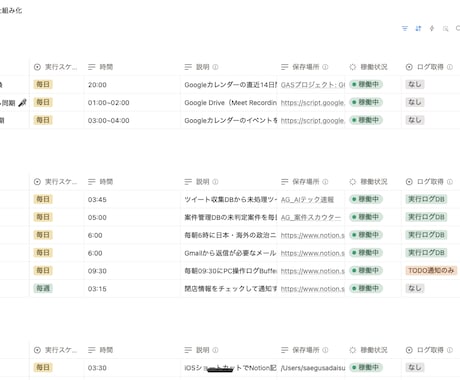Click the 毎日 tag in the 03:45 row
460x380 pixels.
[x=43, y=199]
